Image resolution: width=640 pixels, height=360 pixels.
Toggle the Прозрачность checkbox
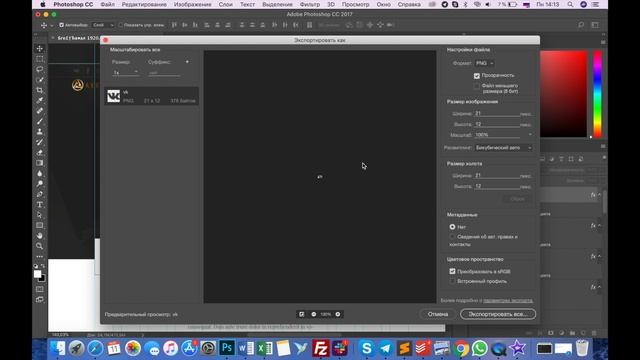pos(477,76)
